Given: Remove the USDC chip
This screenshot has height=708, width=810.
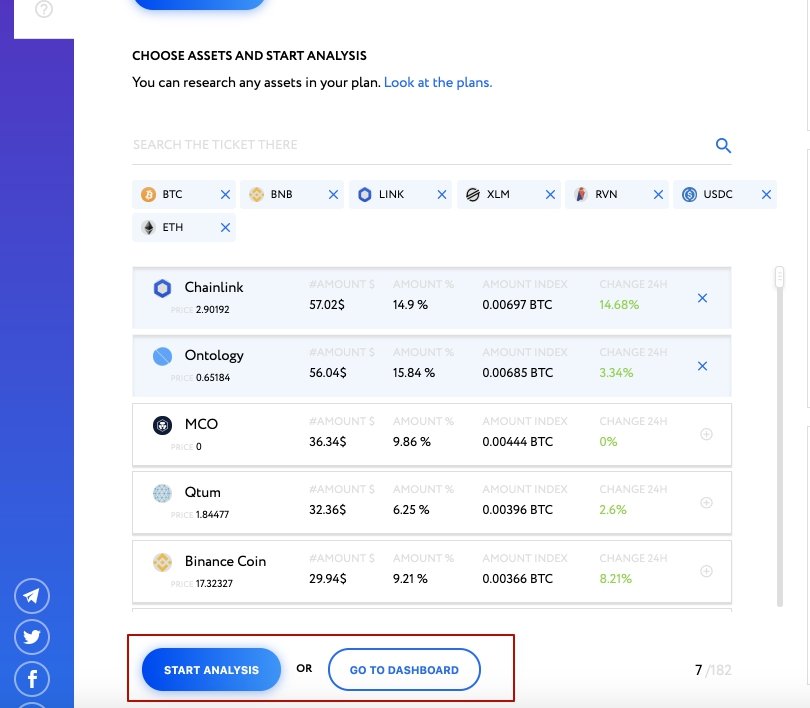Looking at the screenshot, I should pyautogui.click(x=766, y=195).
